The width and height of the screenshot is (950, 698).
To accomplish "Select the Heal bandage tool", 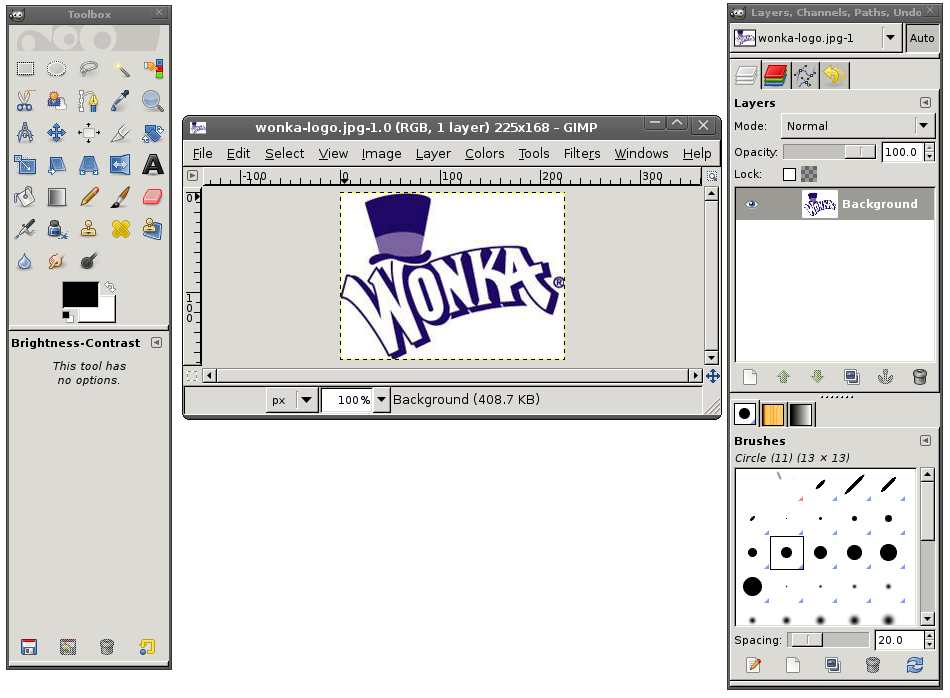I will pyautogui.click(x=121, y=229).
